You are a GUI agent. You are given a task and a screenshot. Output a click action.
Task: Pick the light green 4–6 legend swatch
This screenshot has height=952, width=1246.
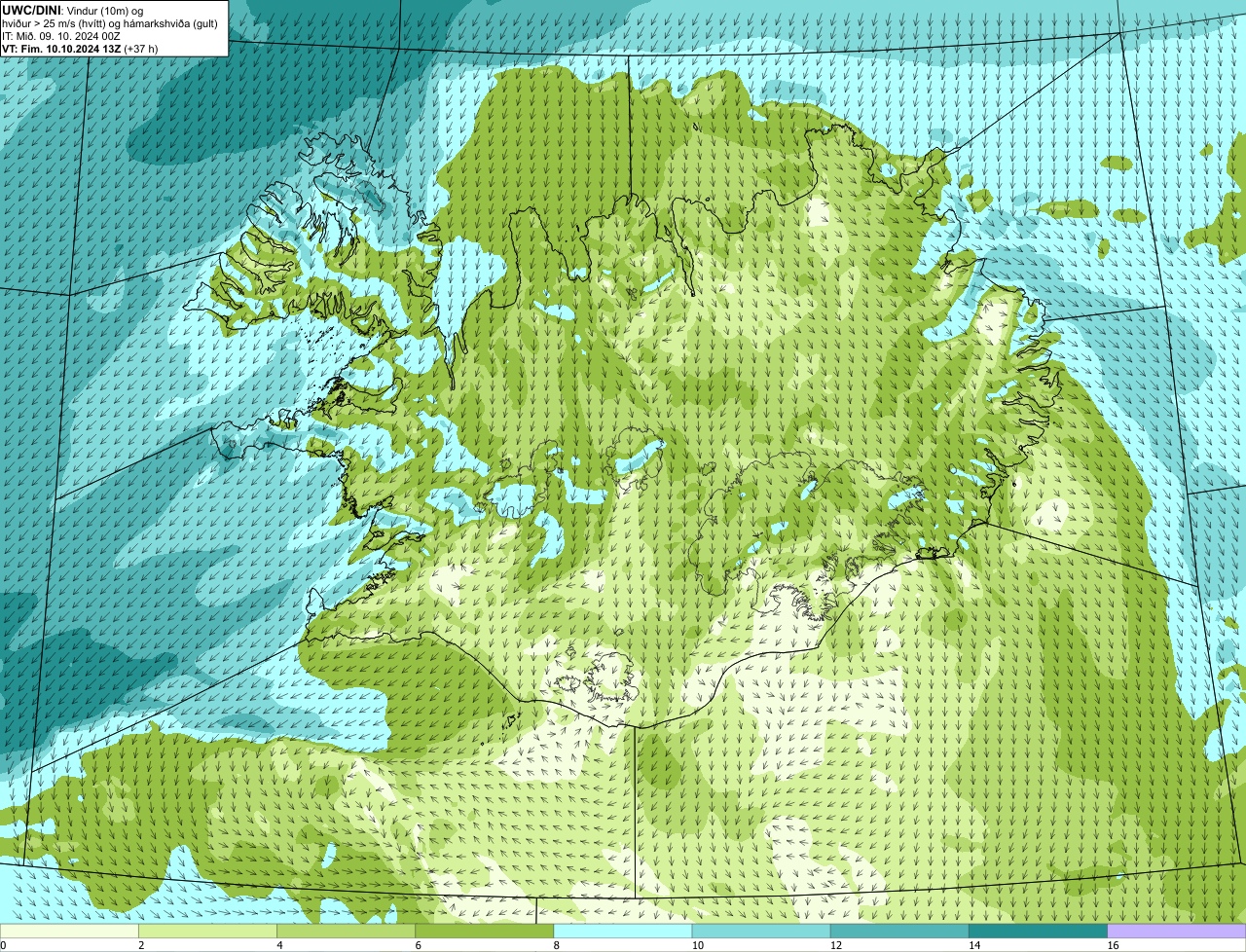[347, 931]
